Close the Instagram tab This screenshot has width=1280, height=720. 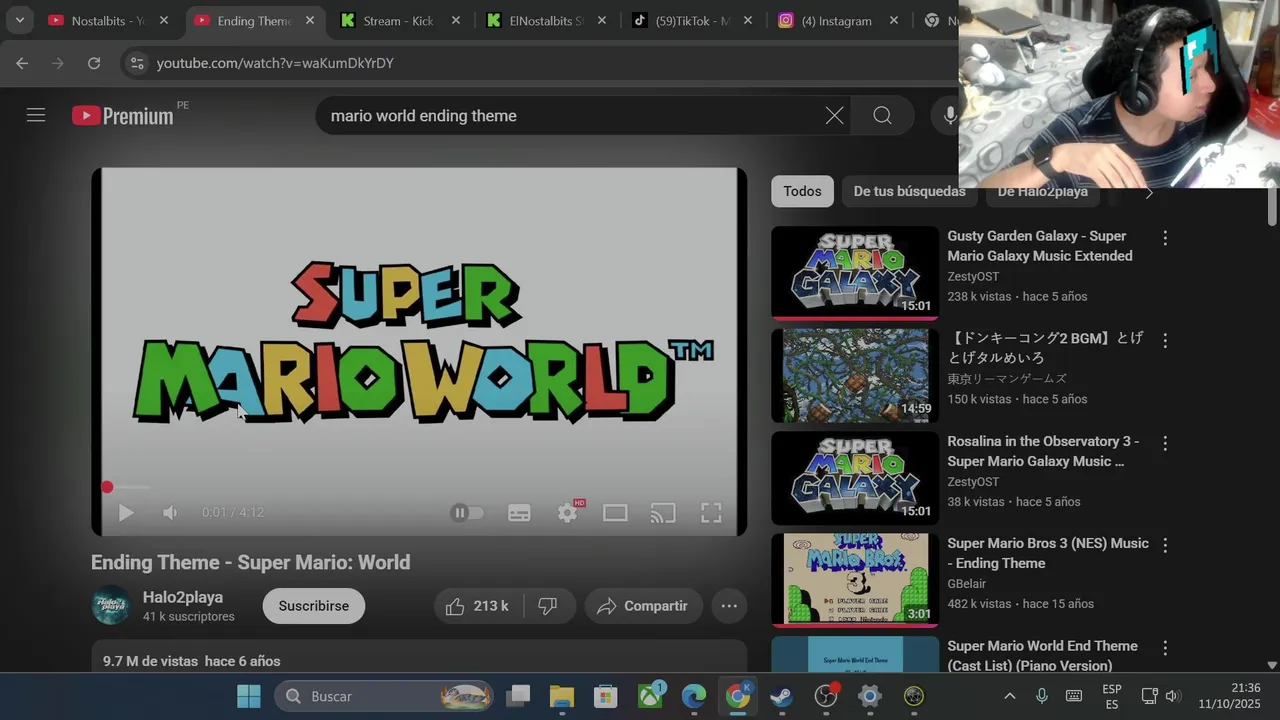pos(894,20)
